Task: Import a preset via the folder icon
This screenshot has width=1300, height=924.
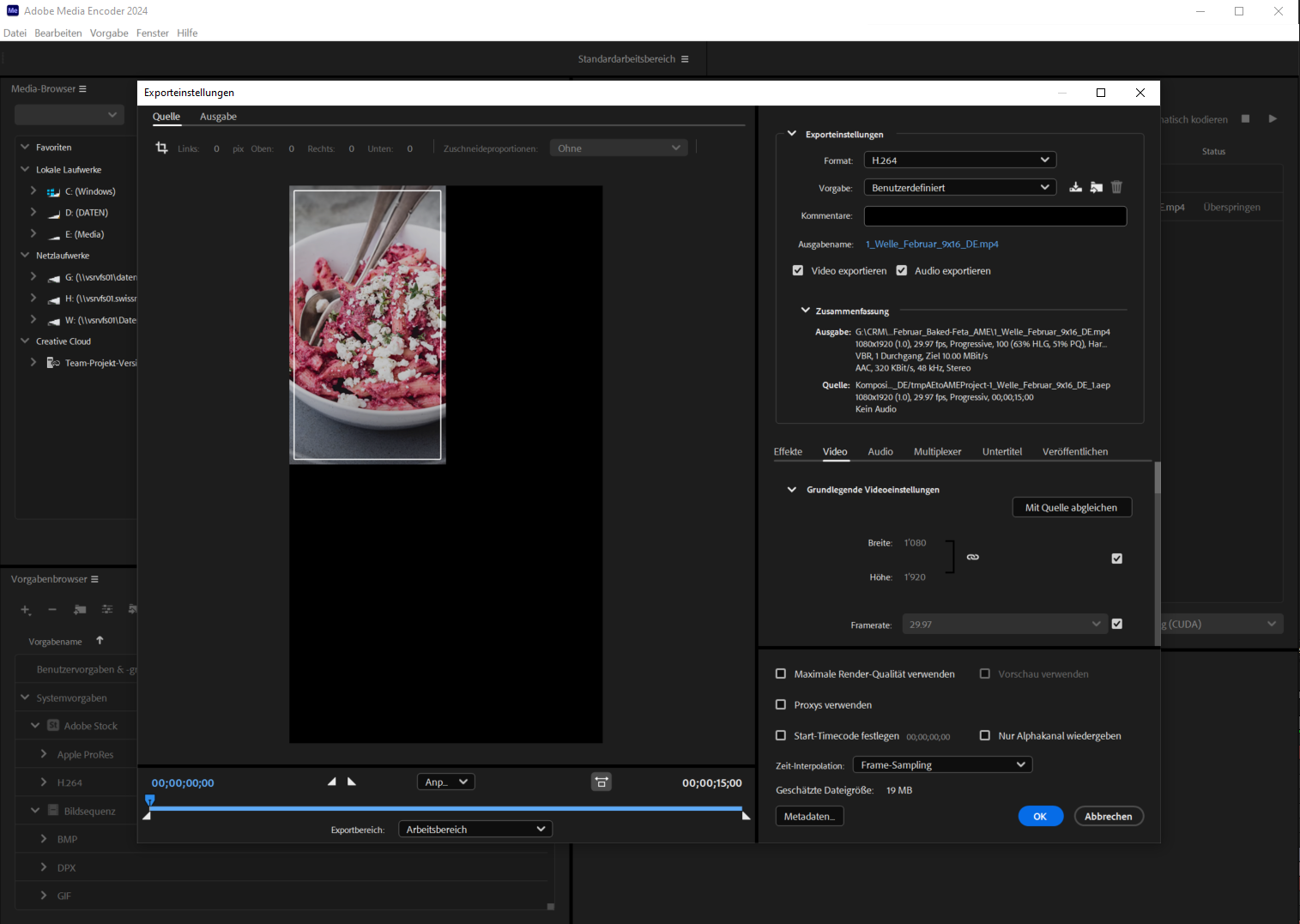Action: click(1096, 187)
